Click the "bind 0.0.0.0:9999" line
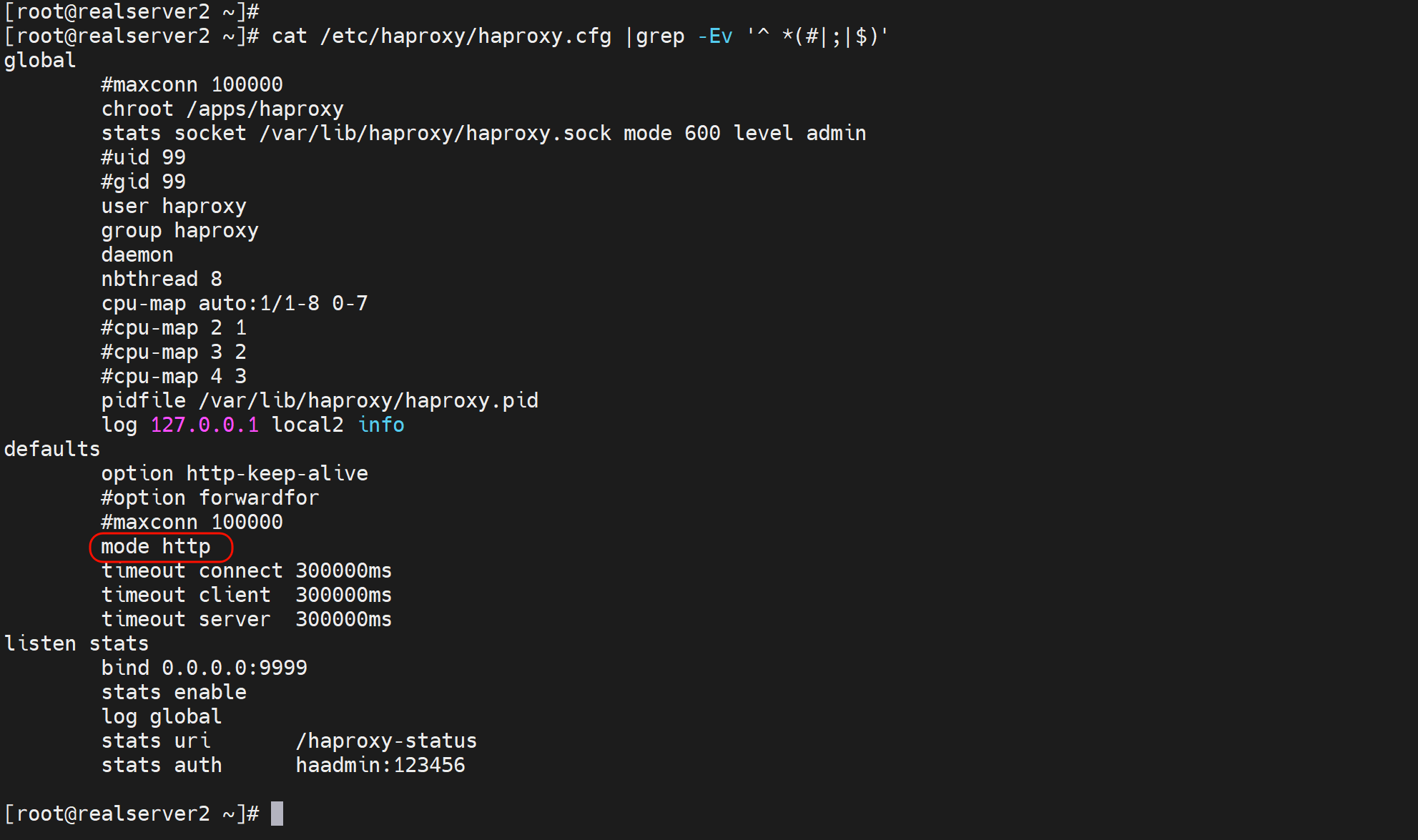 [204, 668]
